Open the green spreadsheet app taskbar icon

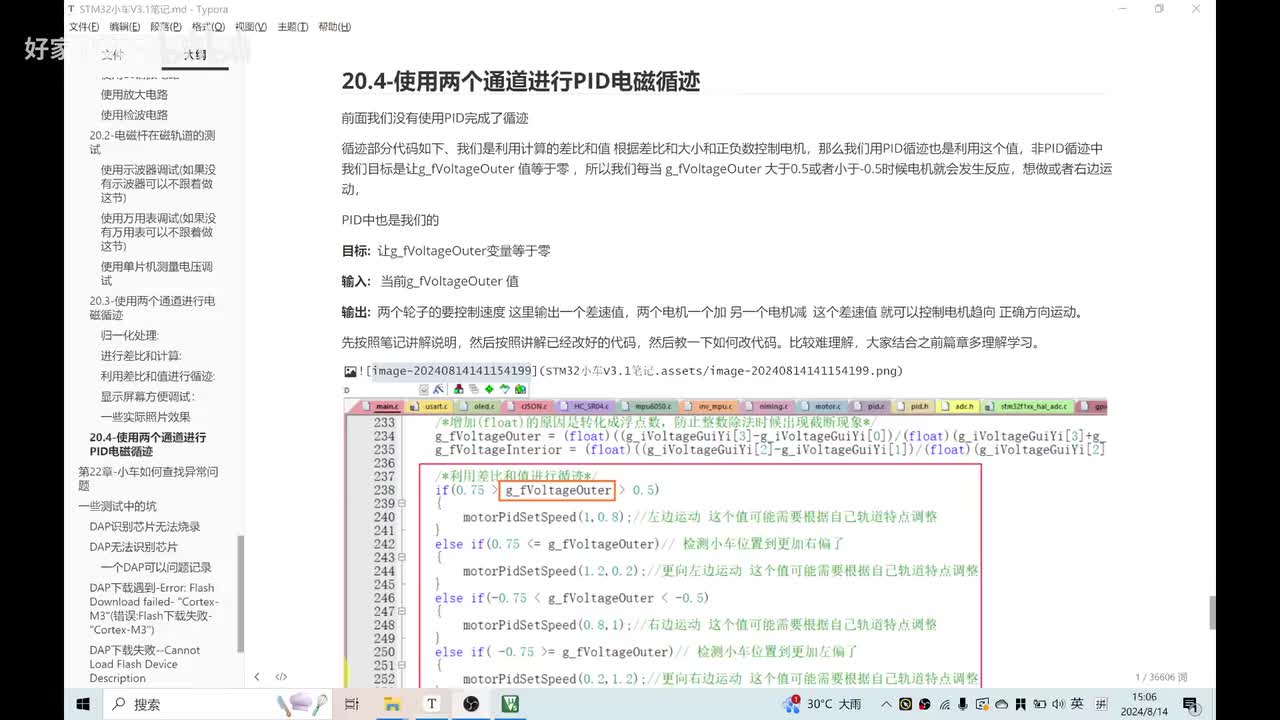click(x=510, y=704)
